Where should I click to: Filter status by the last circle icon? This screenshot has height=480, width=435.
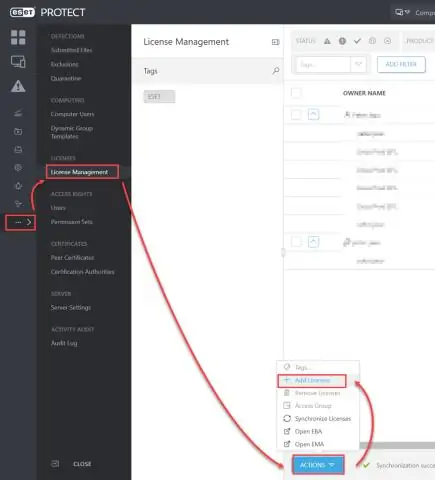click(387, 41)
